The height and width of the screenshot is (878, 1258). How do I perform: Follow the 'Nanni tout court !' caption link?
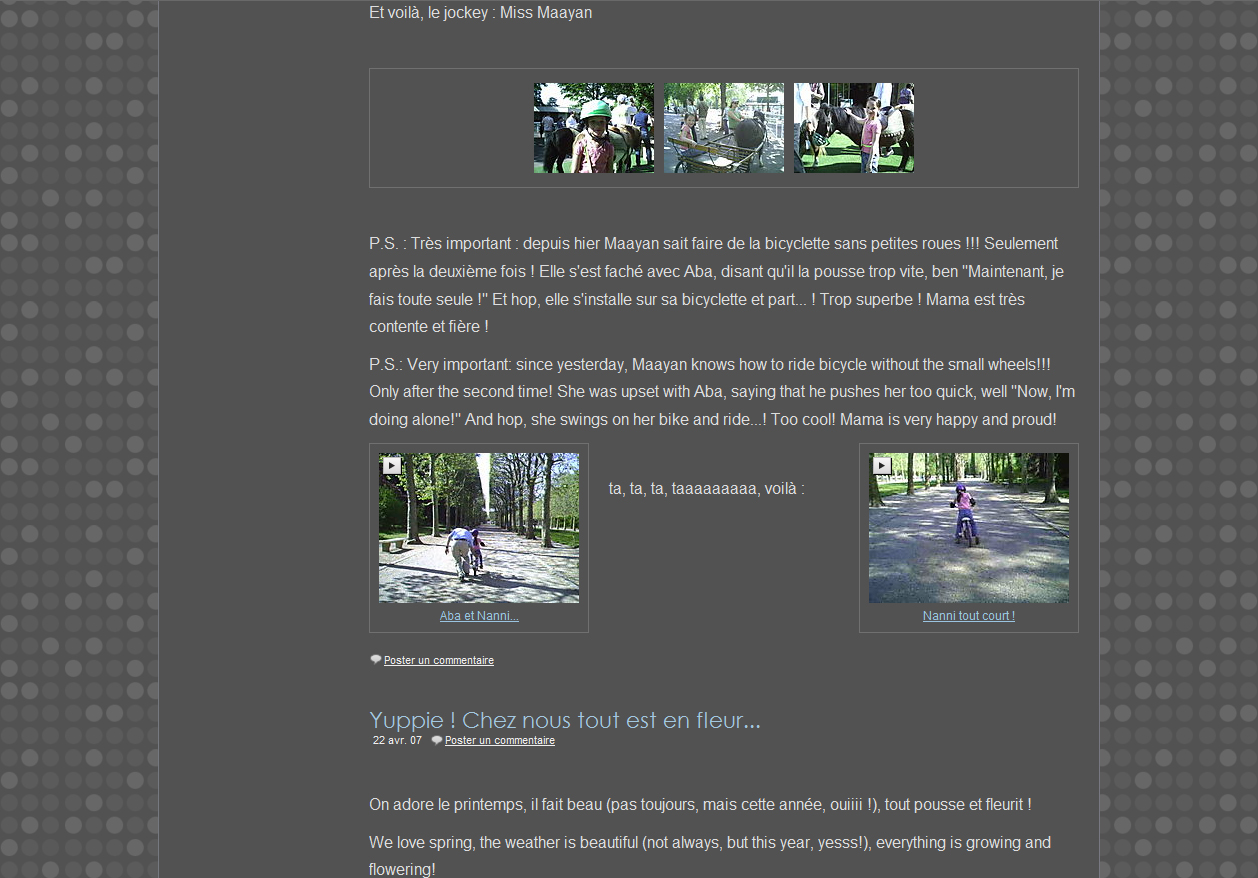[968, 616]
